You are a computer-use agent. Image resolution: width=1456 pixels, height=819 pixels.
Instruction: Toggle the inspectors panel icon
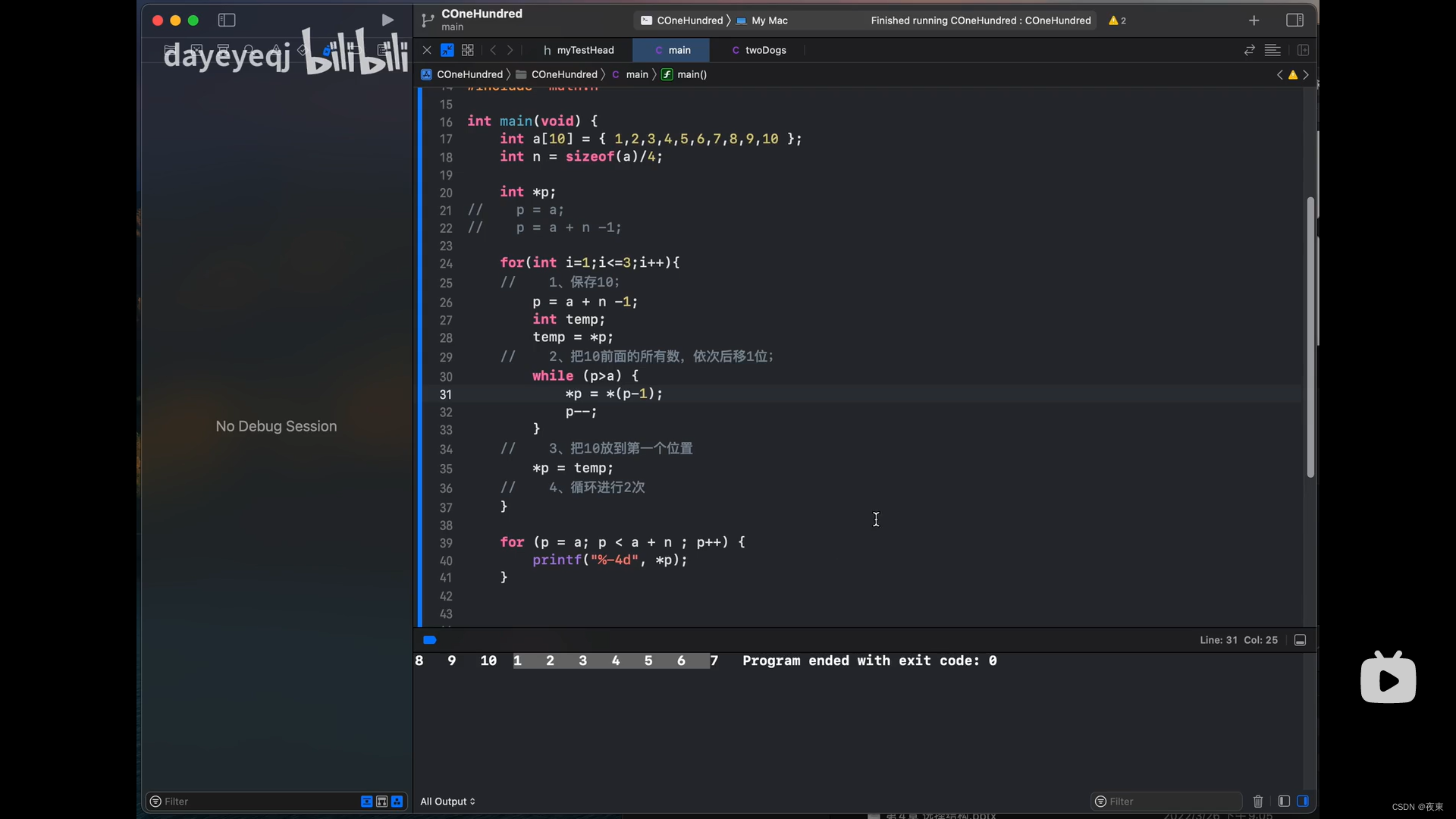tap(1294, 20)
